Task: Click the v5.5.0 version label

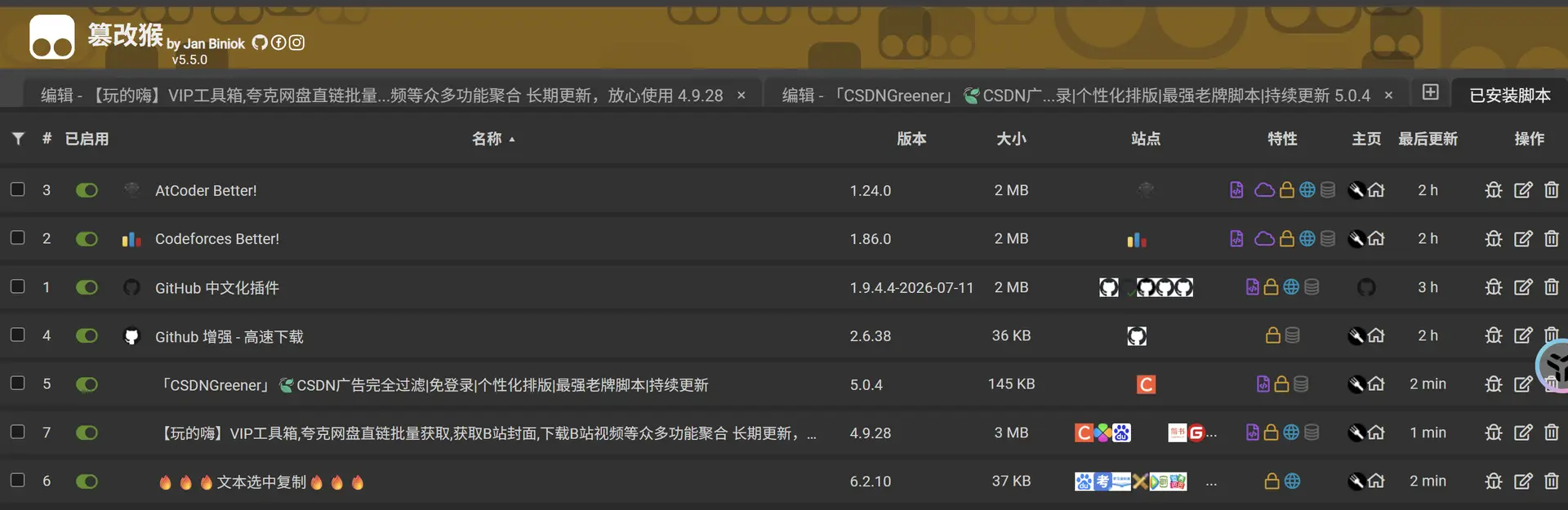Action: [x=189, y=60]
